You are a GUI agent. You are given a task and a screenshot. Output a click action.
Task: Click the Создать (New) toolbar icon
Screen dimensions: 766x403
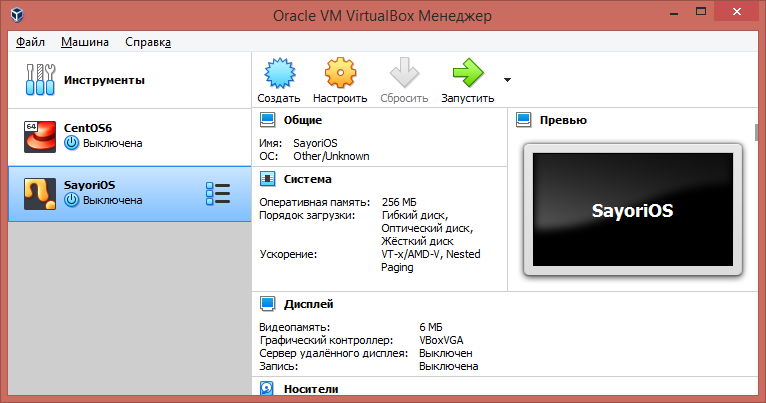tap(279, 73)
